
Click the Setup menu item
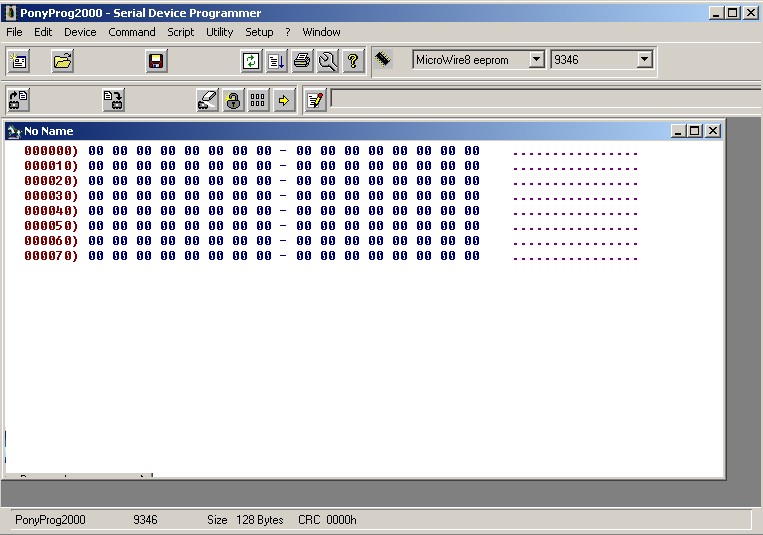pos(259,32)
